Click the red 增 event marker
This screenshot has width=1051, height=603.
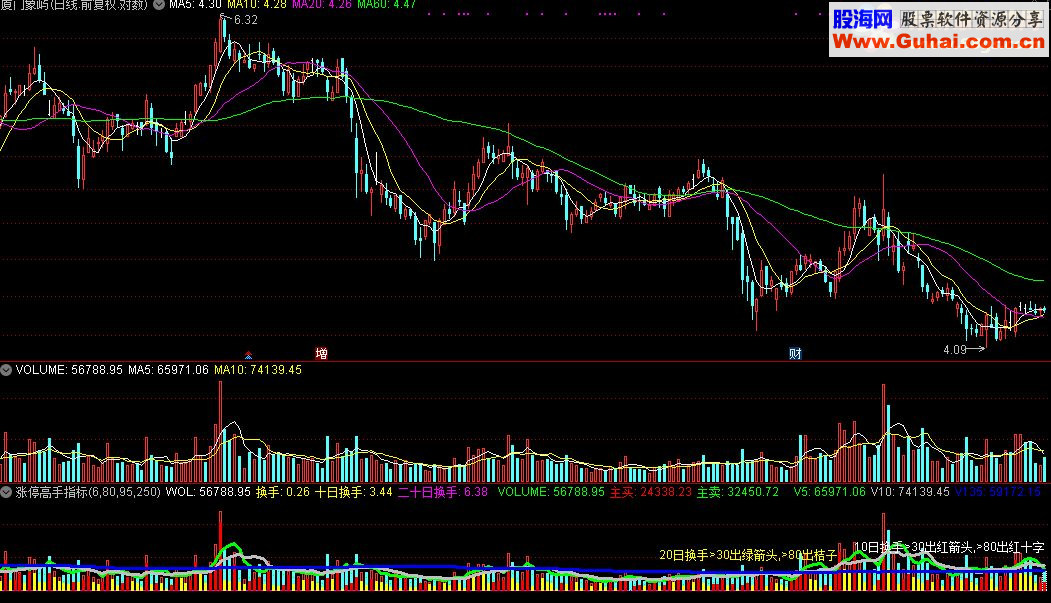[x=322, y=353]
